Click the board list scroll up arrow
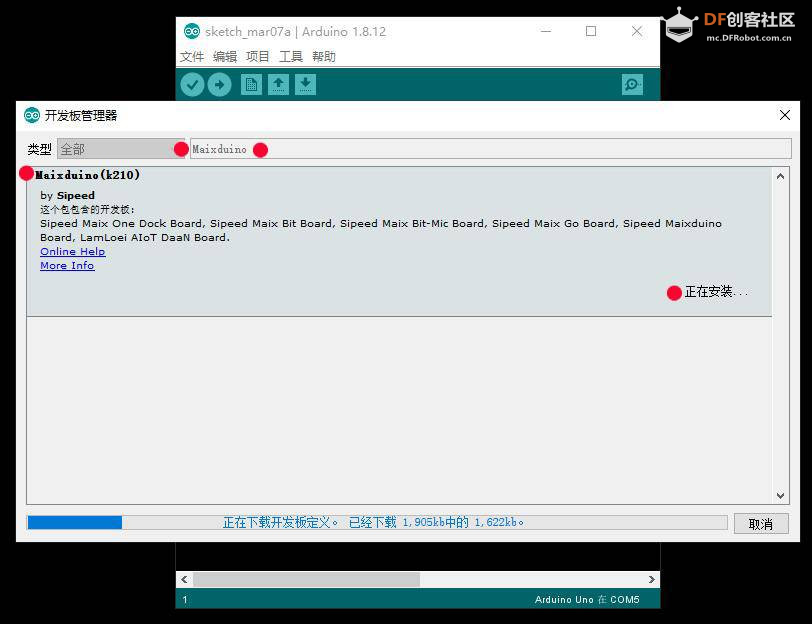Image resolution: width=812 pixels, height=624 pixels. [780, 177]
